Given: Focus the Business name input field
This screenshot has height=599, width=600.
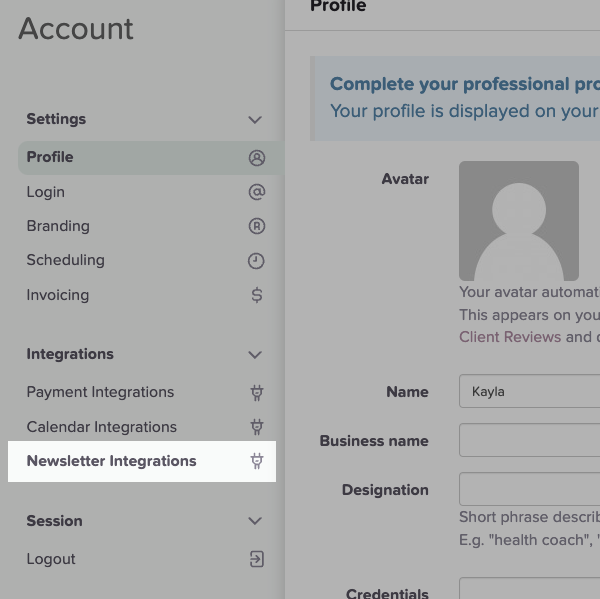Looking at the screenshot, I should coord(530,441).
